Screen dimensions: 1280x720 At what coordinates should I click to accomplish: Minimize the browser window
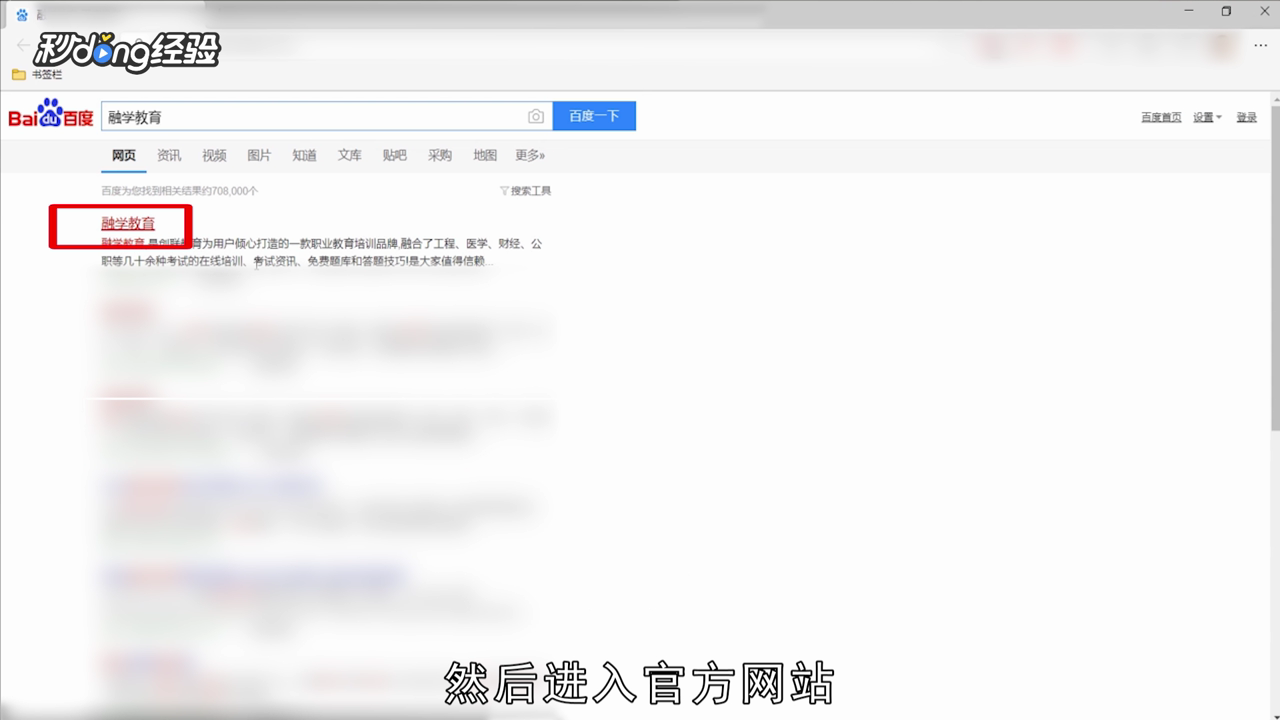tap(1191, 11)
